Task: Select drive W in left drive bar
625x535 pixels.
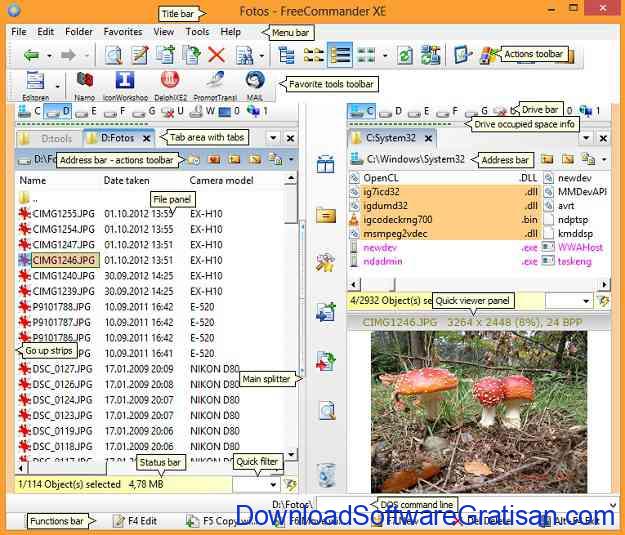Action: coord(202,111)
